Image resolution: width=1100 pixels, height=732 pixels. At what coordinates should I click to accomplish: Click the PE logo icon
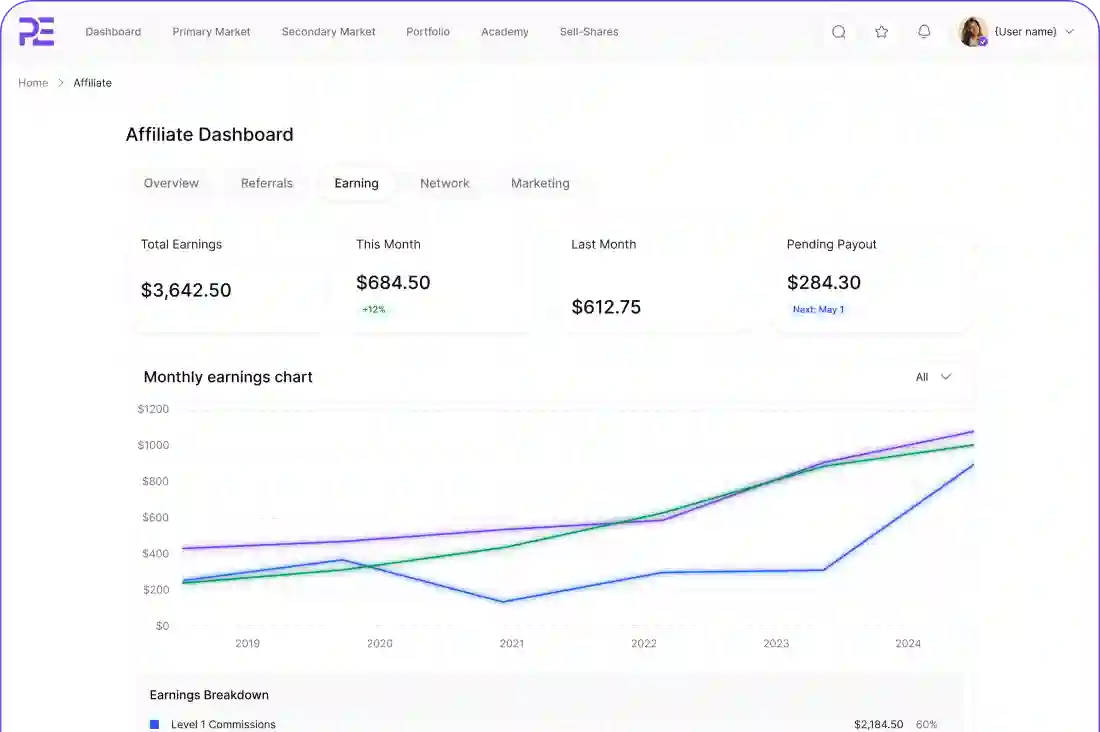pyautogui.click(x=36, y=32)
